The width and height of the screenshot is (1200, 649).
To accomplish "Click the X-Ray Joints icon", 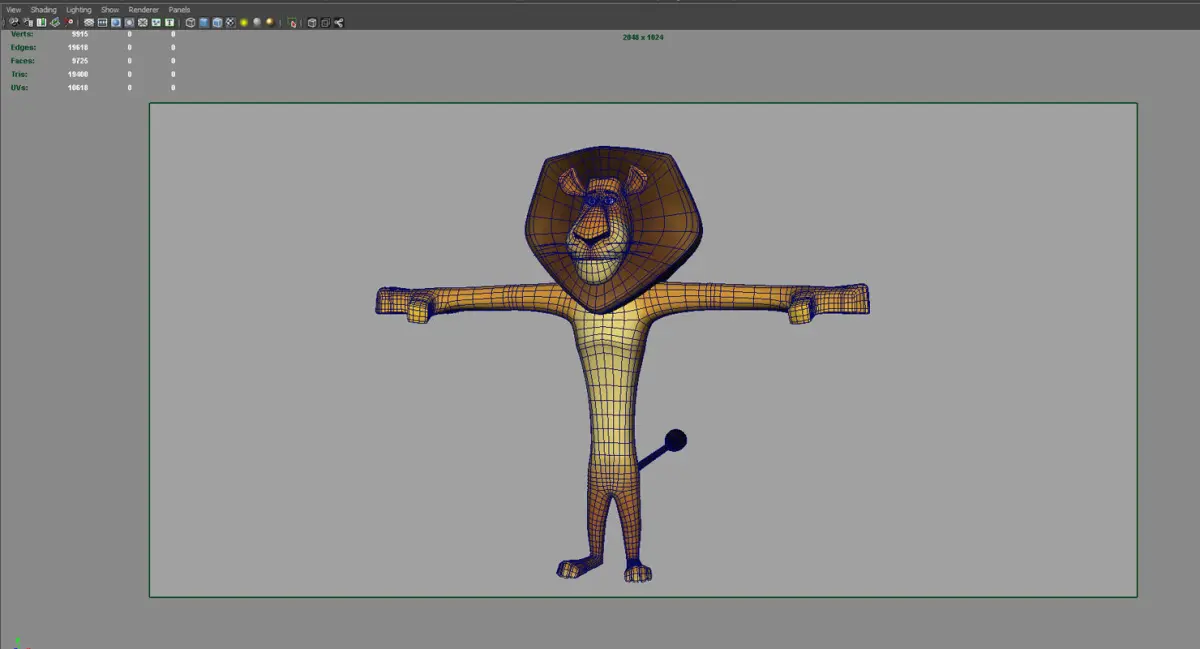I will (339, 22).
